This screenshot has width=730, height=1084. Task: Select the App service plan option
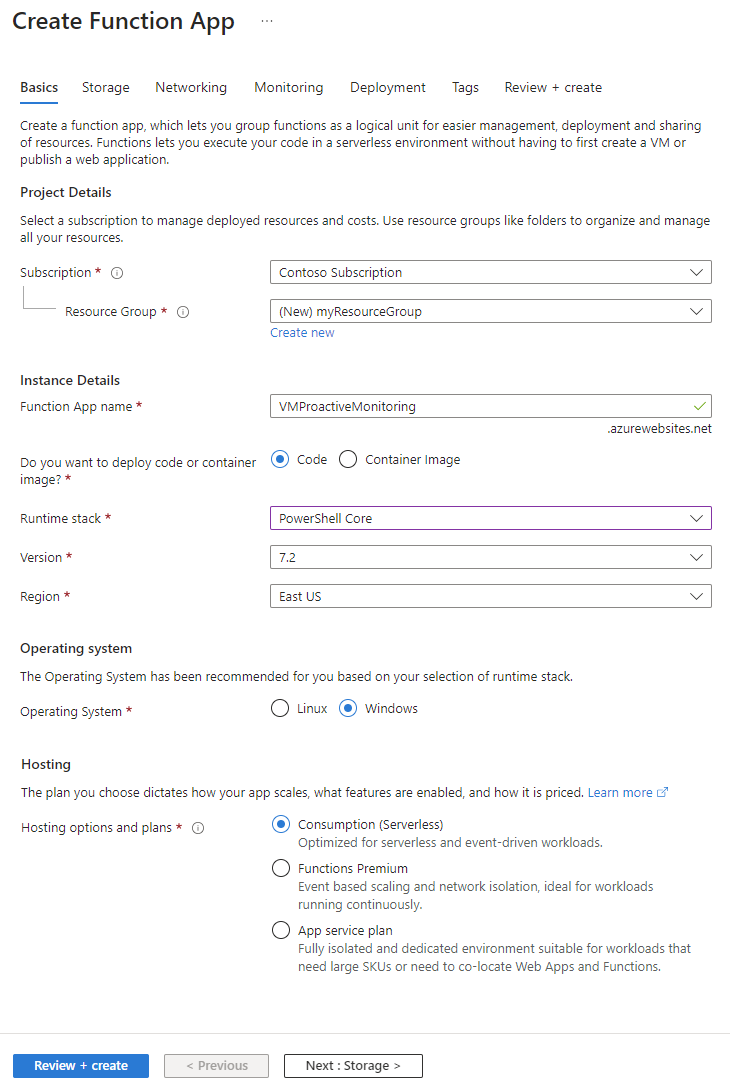tap(281, 929)
